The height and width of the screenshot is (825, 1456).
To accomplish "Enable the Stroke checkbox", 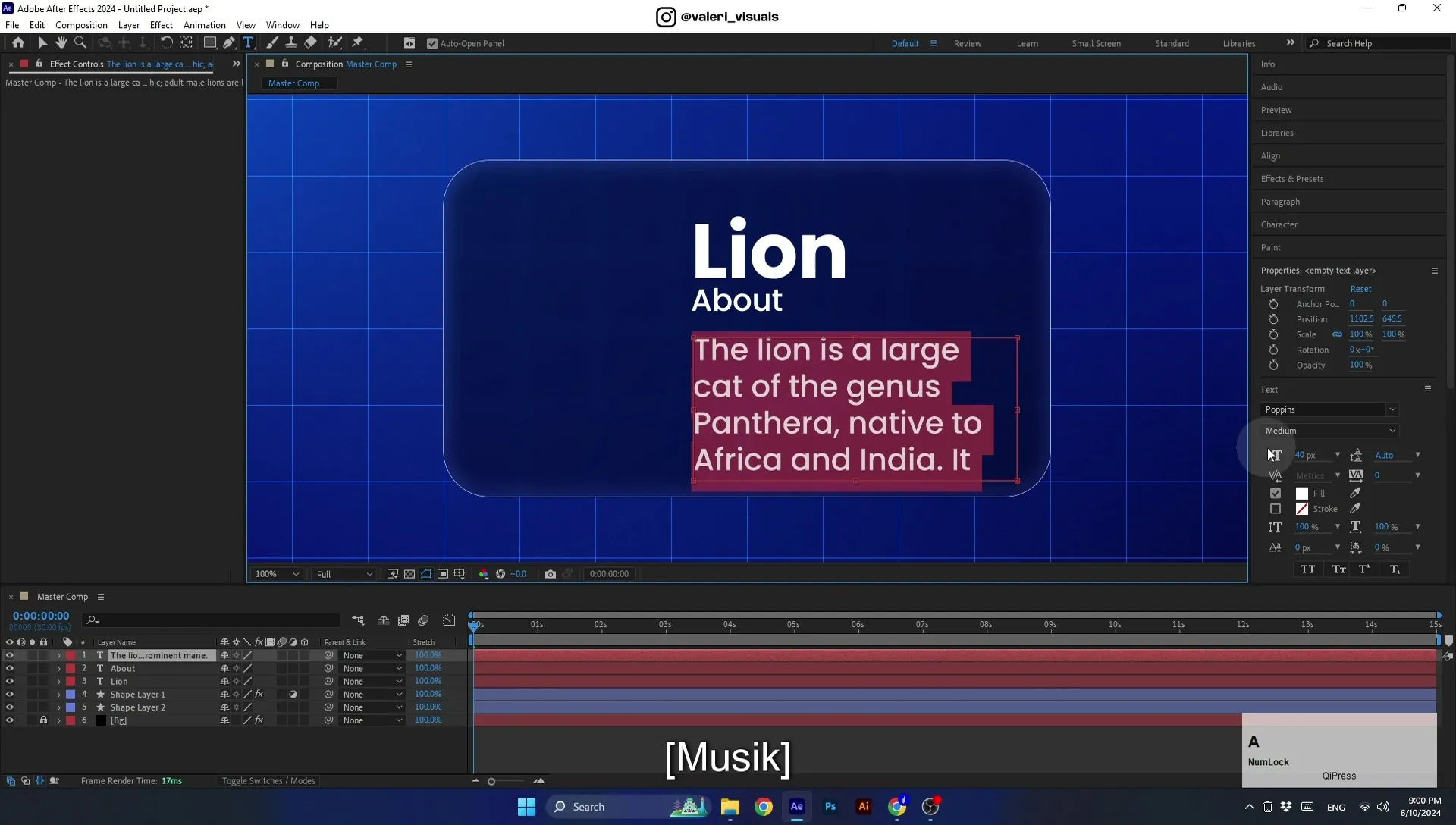I will click(1276, 509).
